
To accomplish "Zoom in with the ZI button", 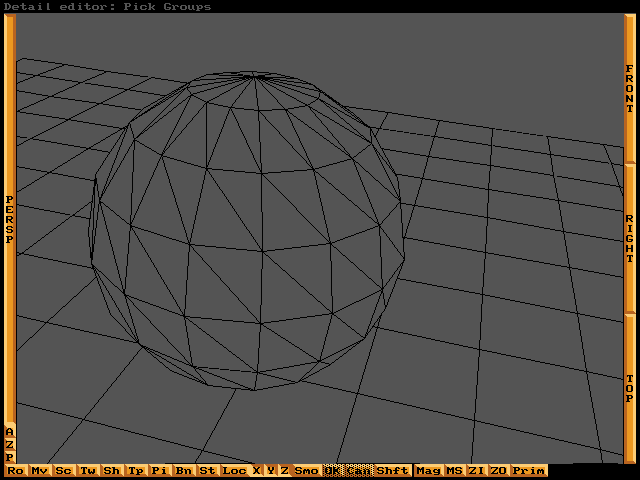I will [x=477, y=471].
